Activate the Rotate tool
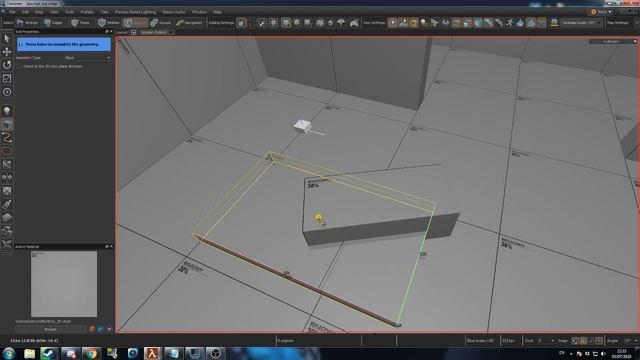The height and width of the screenshot is (360, 640). pyautogui.click(x=7, y=65)
